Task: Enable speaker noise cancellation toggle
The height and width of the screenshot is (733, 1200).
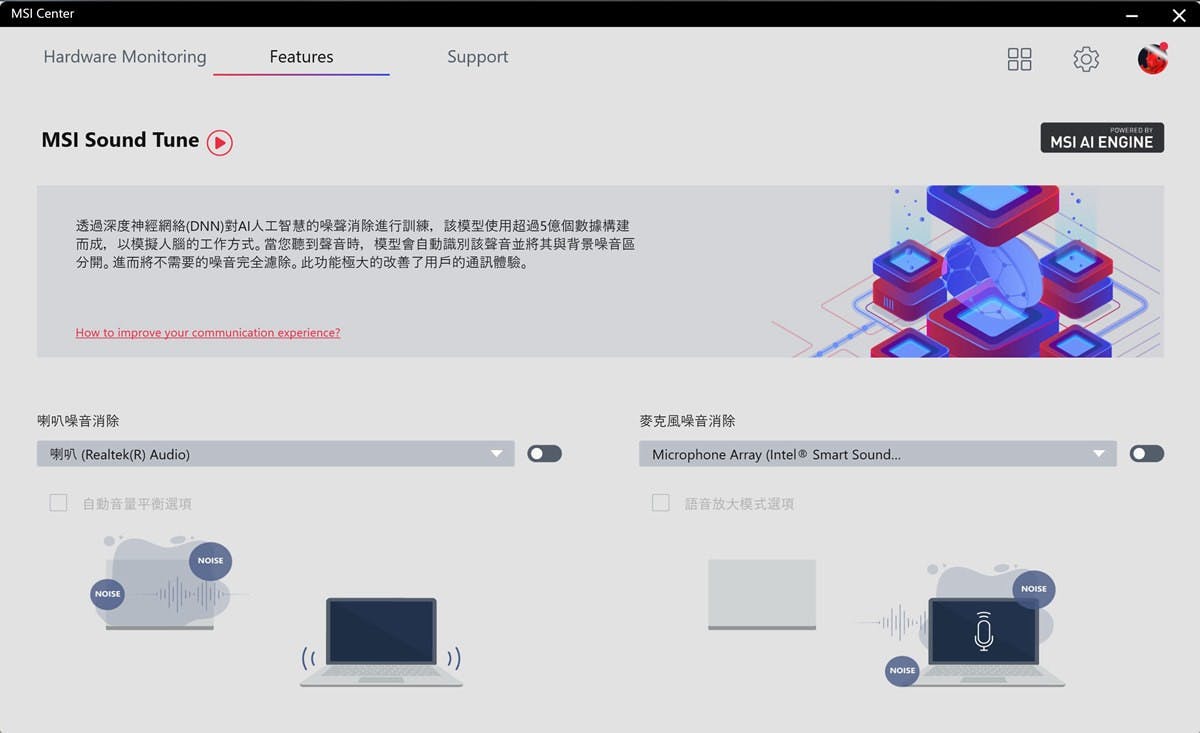Action: pyautogui.click(x=545, y=454)
